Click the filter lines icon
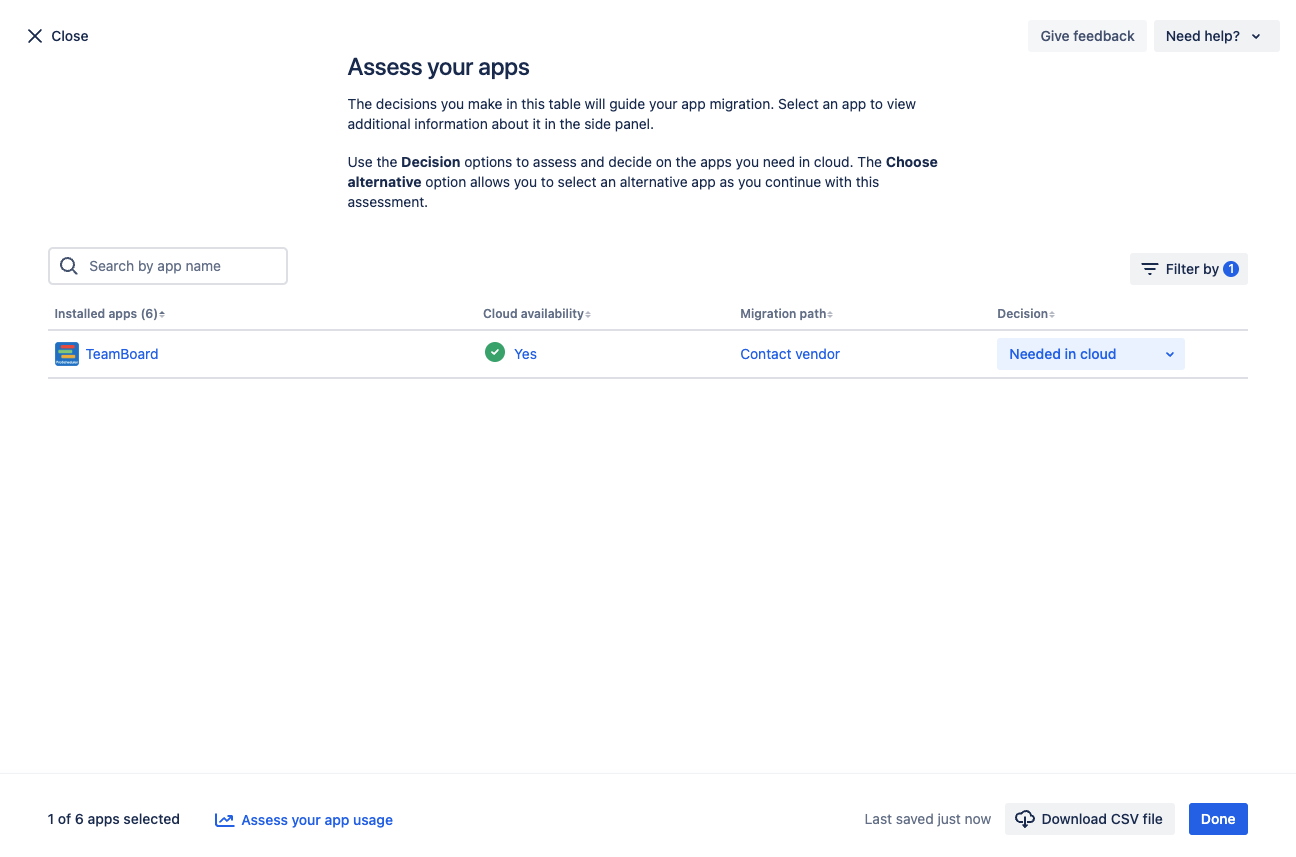The height and width of the screenshot is (857, 1296). pos(1150,269)
